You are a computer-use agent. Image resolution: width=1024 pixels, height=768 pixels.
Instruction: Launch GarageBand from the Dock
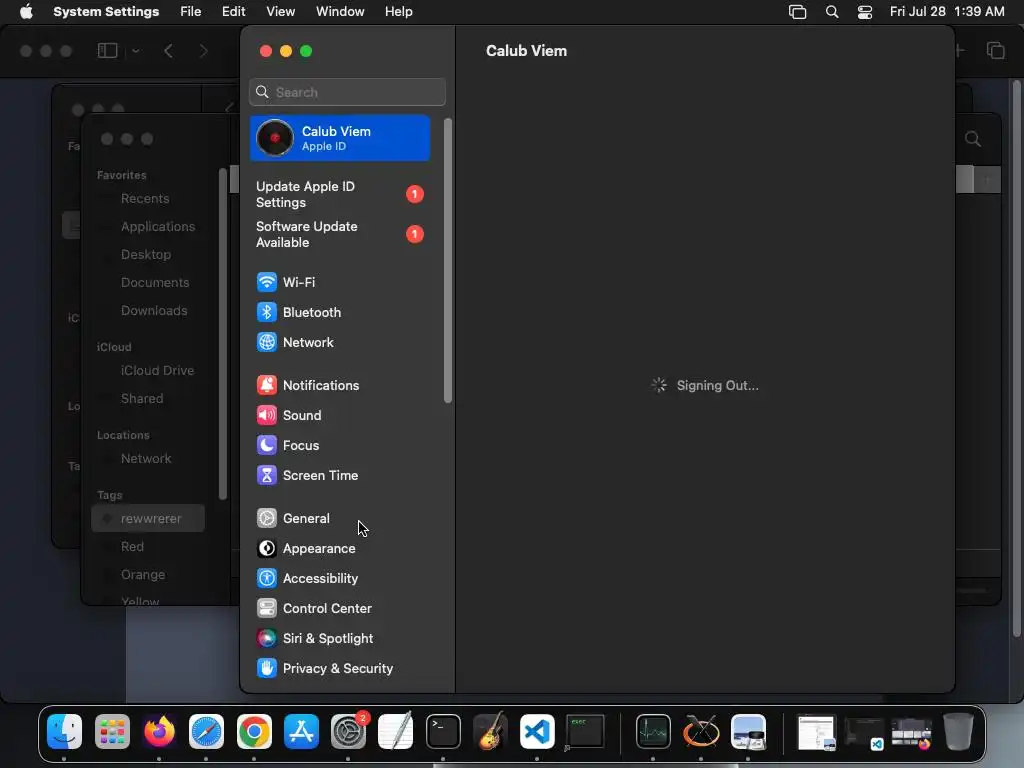click(490, 731)
